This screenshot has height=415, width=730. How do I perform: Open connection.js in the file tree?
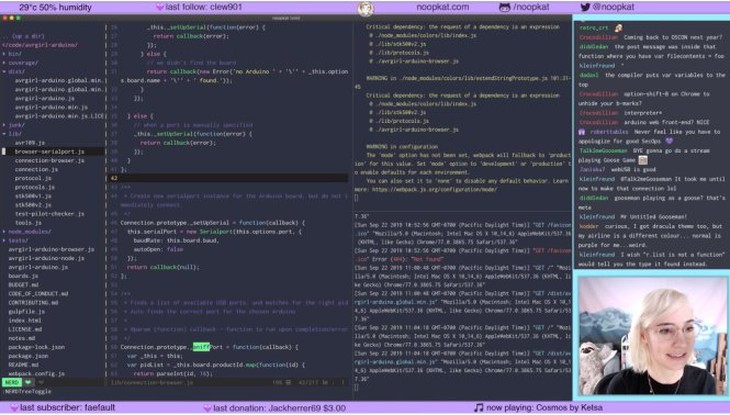click(x=35, y=169)
